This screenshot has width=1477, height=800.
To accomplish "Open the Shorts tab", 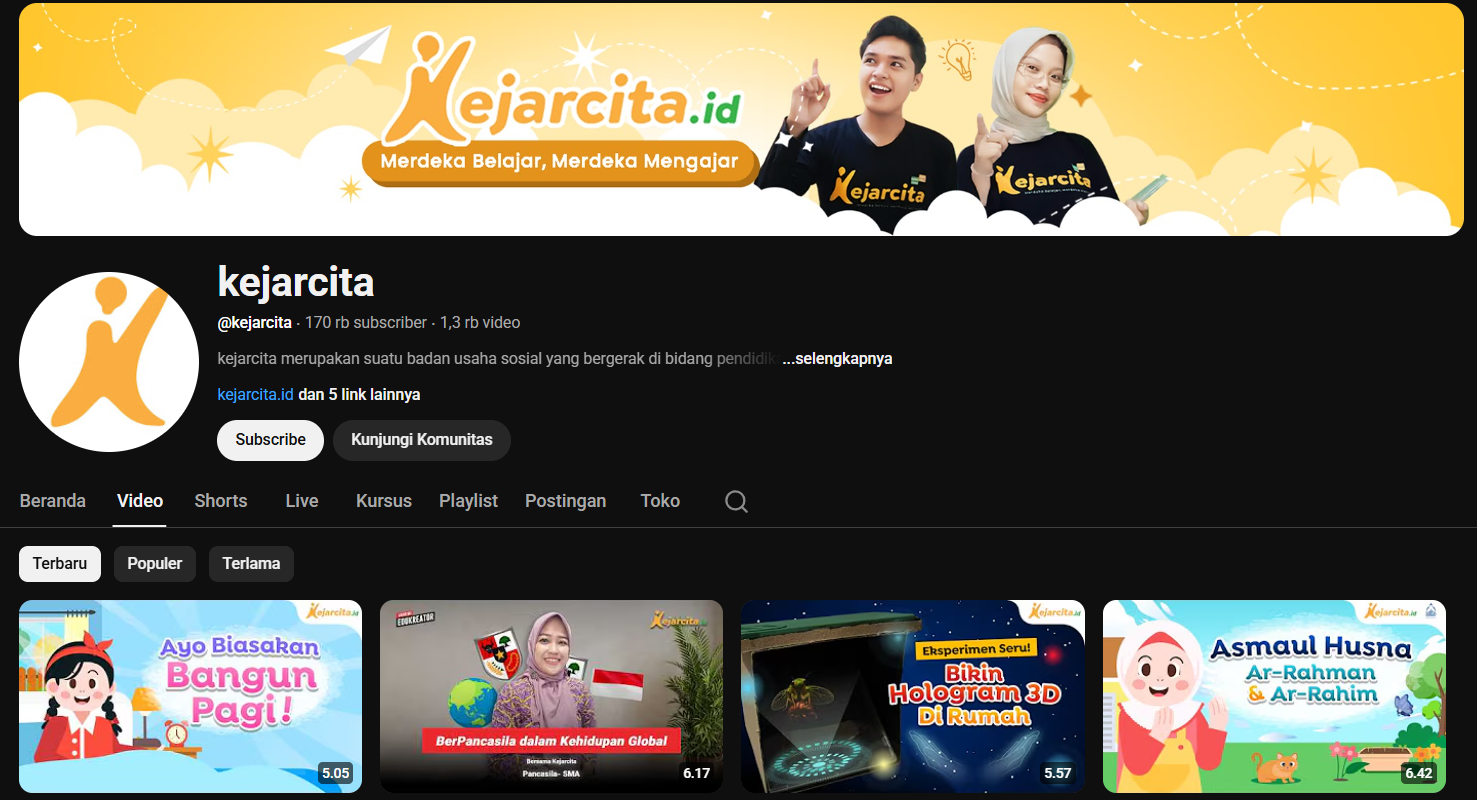I will click(221, 501).
